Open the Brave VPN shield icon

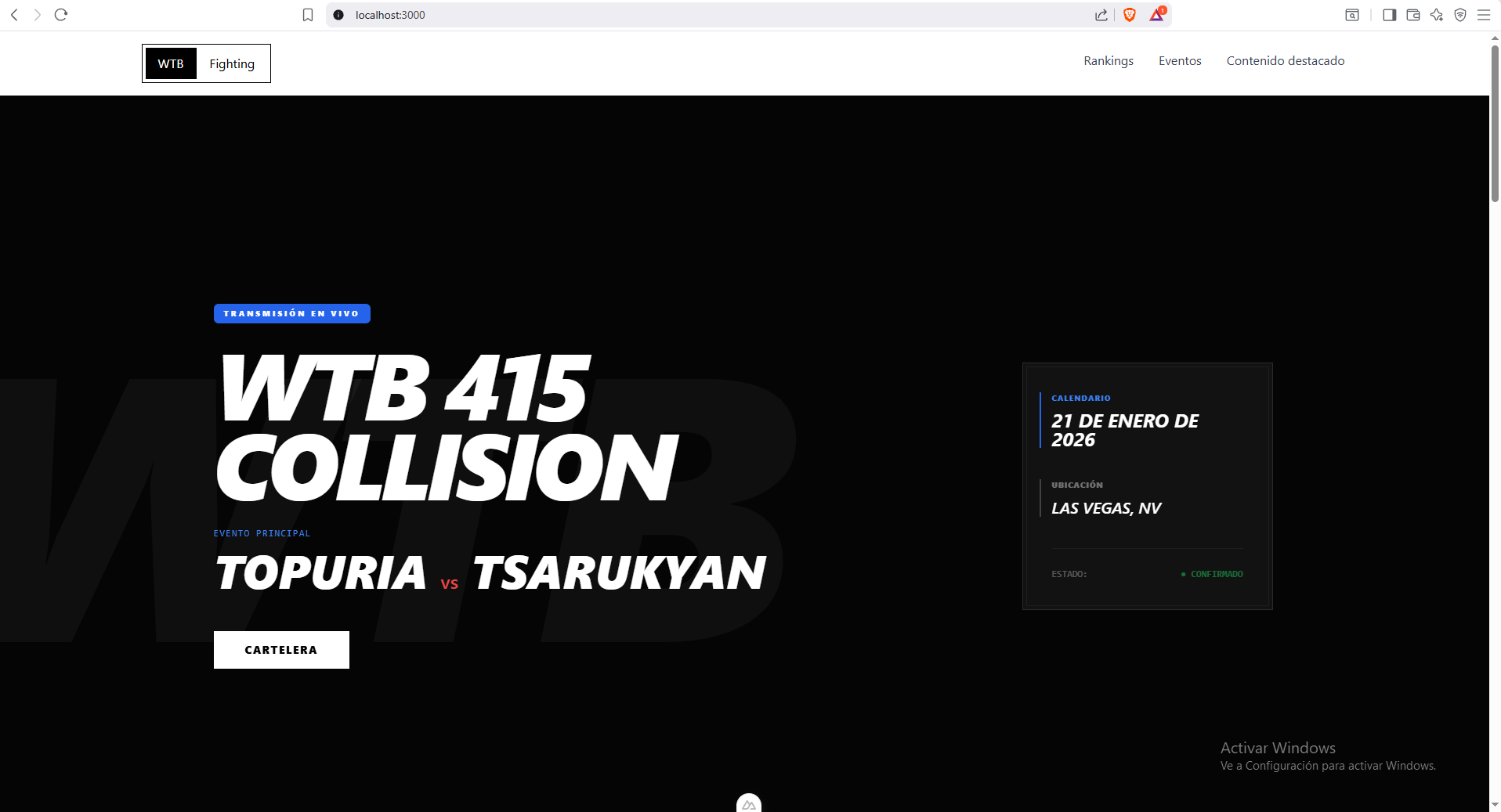coord(1460,15)
